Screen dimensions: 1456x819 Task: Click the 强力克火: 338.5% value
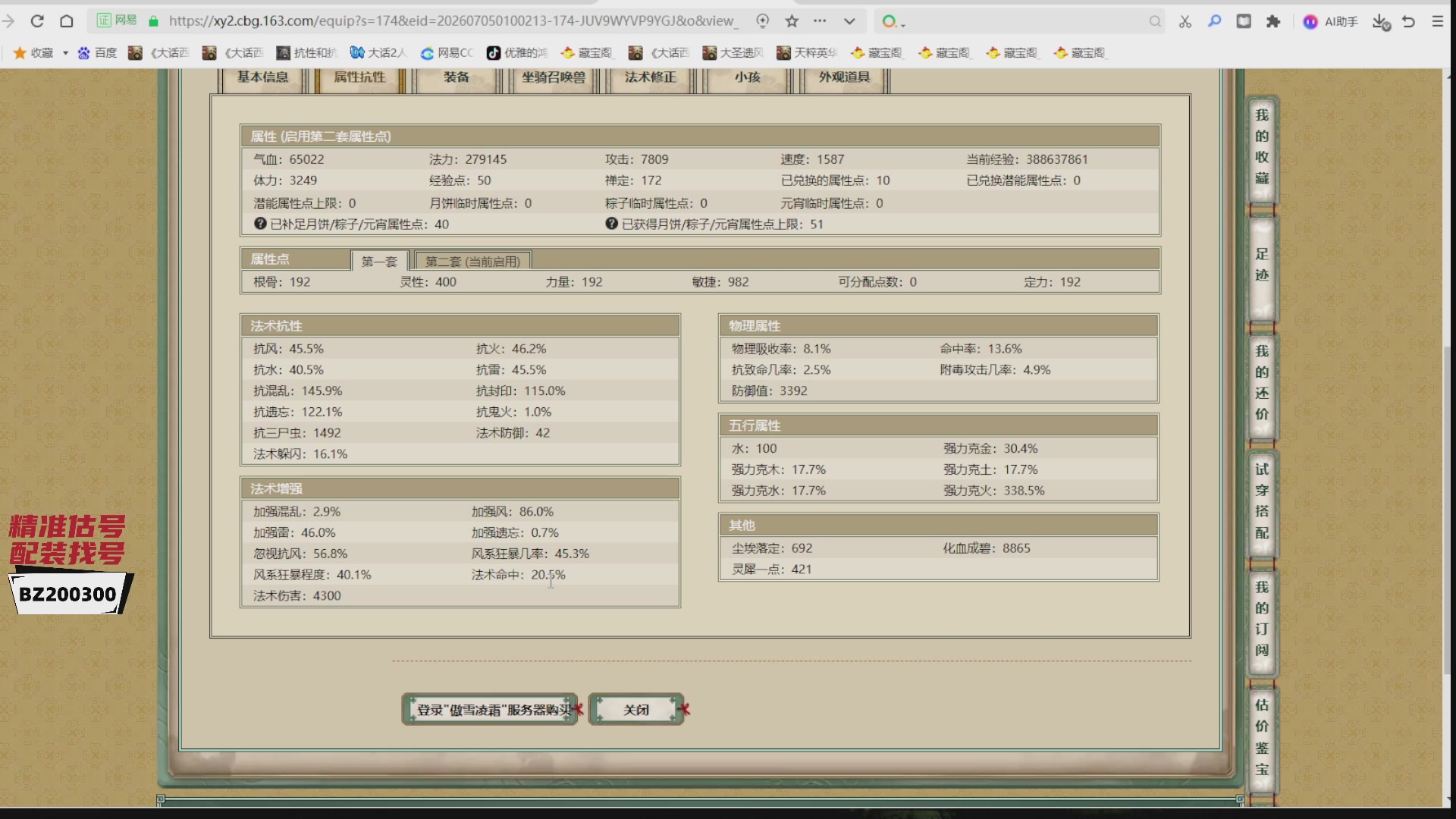pyautogui.click(x=993, y=491)
